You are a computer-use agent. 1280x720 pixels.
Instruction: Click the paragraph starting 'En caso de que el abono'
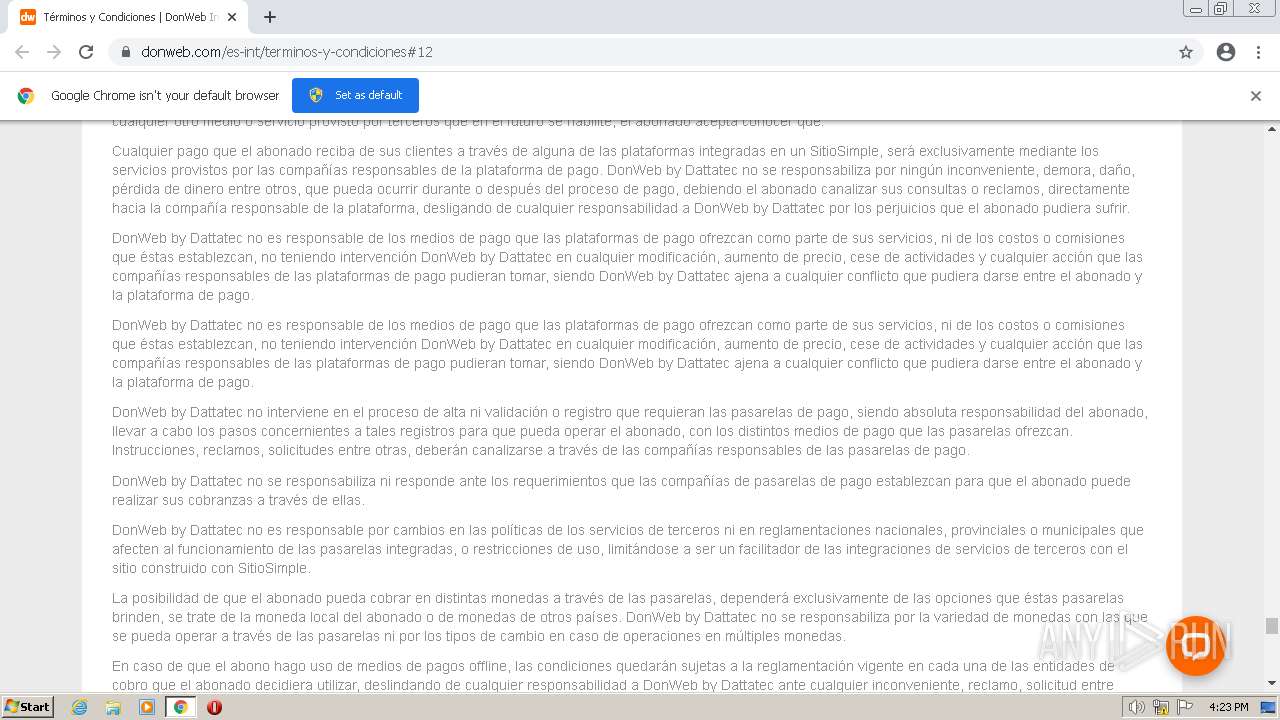[x=613, y=675]
